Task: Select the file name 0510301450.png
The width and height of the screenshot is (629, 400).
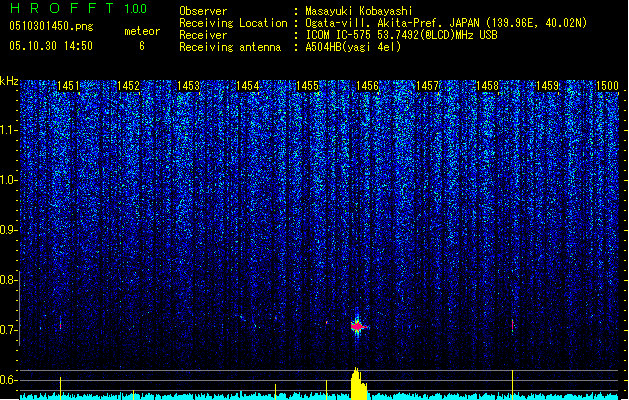Action: [51, 26]
